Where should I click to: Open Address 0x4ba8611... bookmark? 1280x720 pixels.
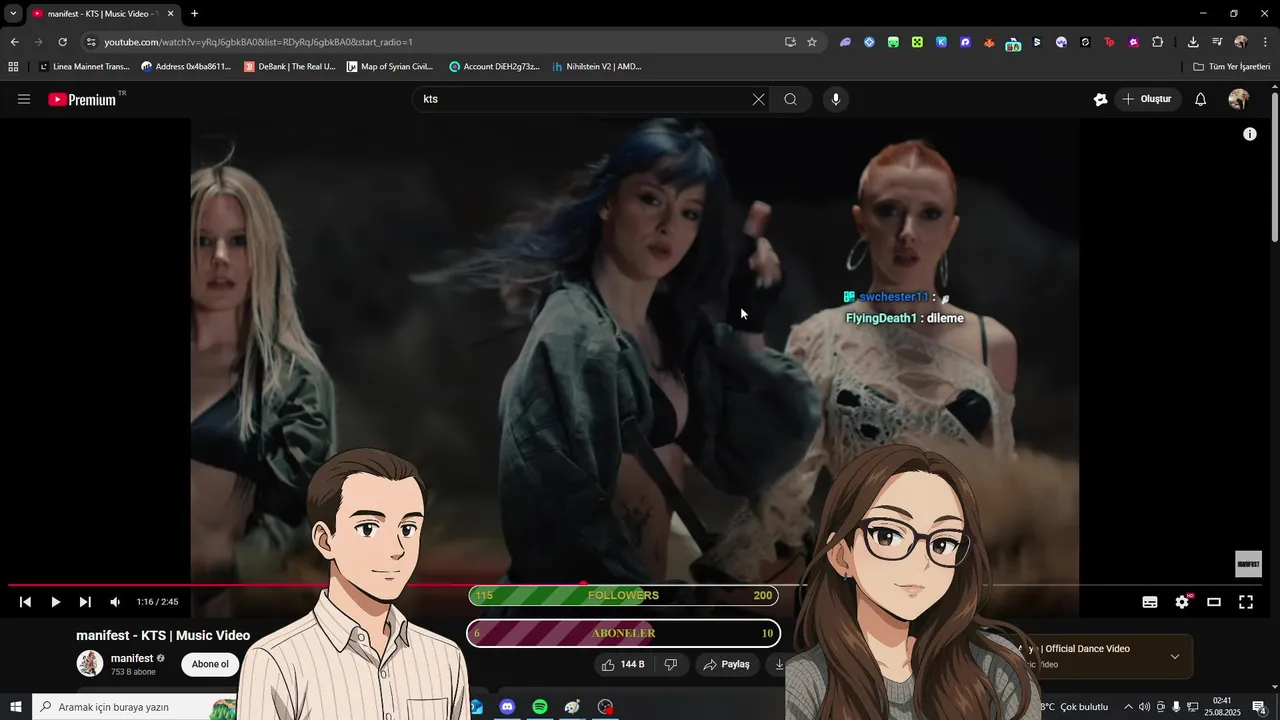click(186, 67)
